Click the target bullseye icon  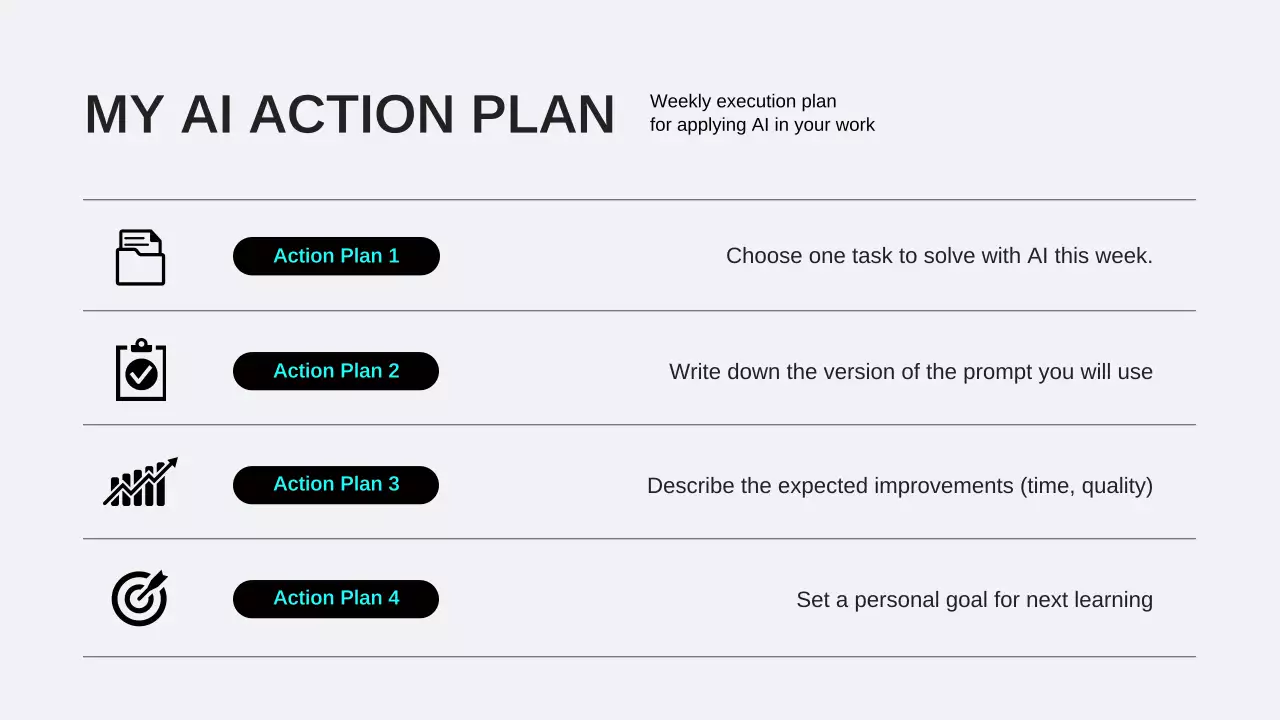139,599
